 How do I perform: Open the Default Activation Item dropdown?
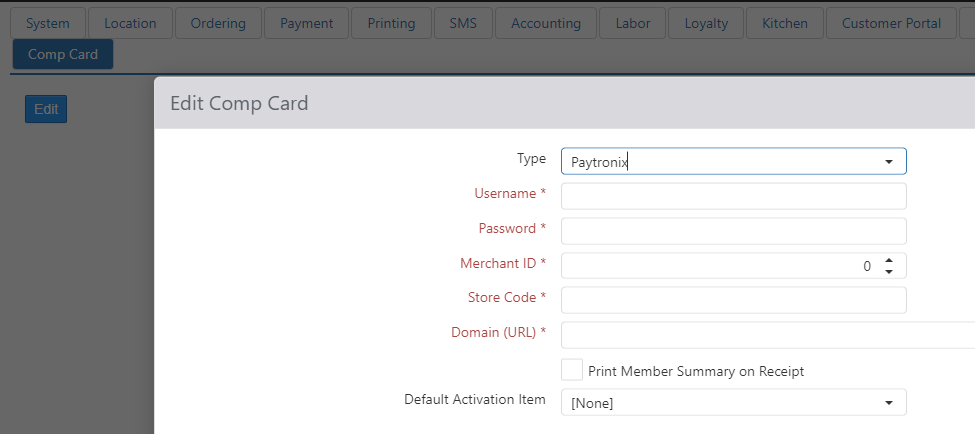[x=734, y=402]
